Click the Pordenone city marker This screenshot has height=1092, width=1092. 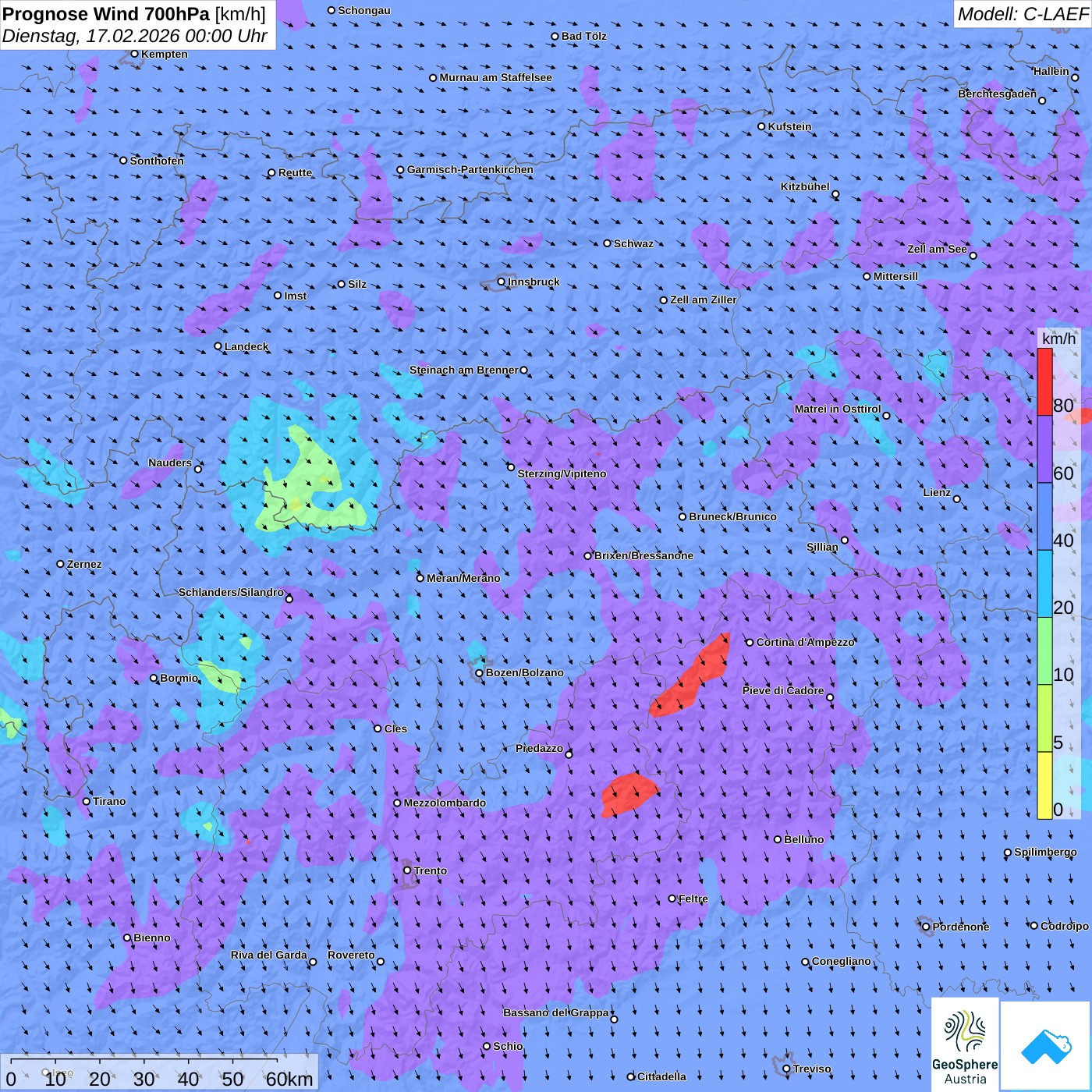click(x=927, y=927)
